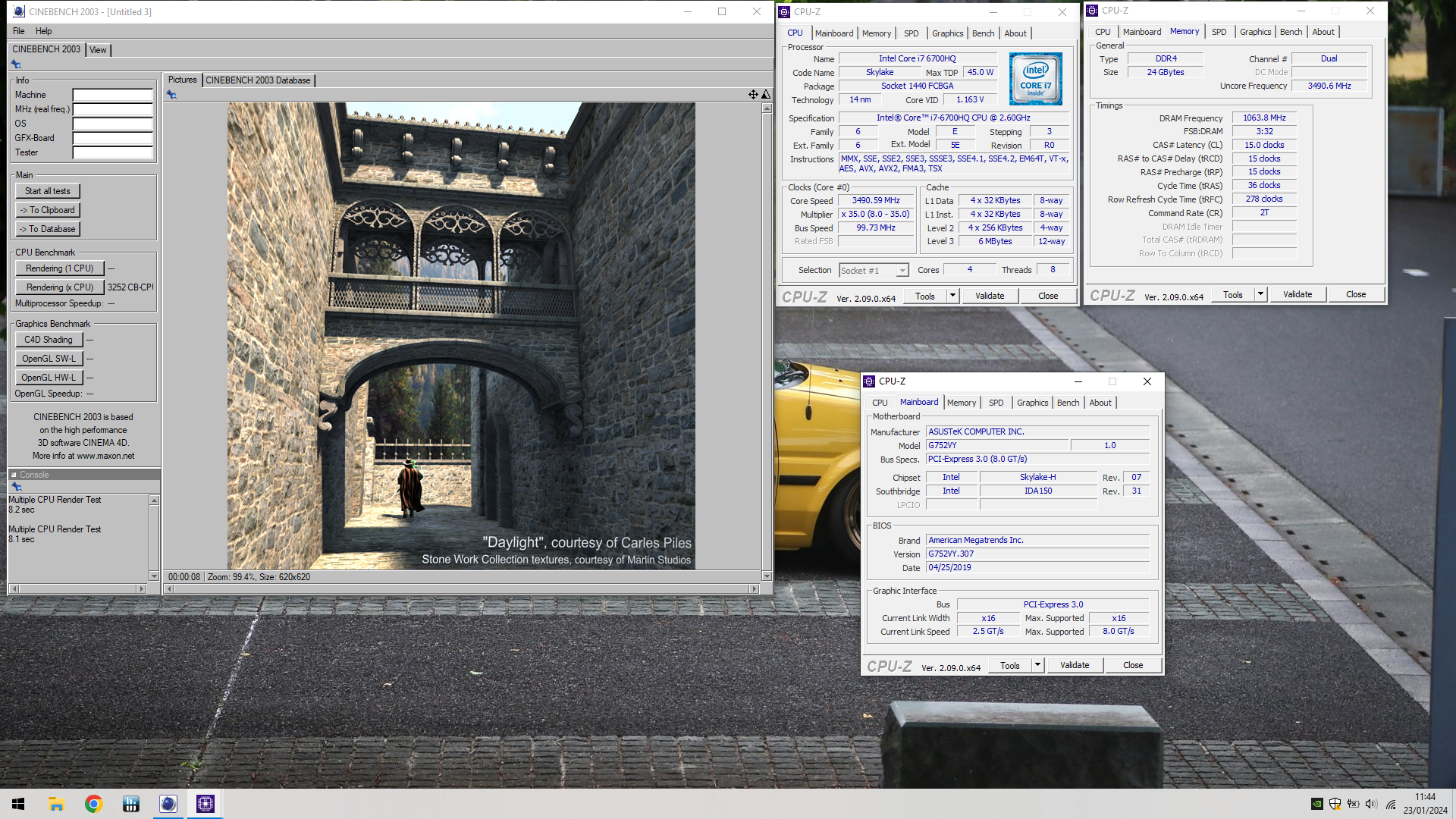
Task: Open Mainboard tab in CPU-Z CPU window
Action: 834,33
